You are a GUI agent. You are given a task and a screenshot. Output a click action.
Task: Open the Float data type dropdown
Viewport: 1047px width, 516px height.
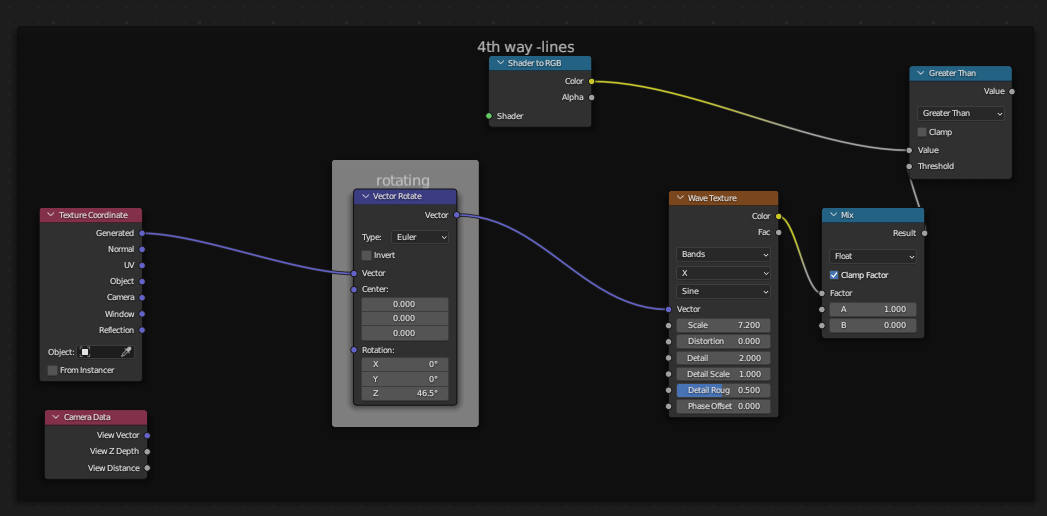click(x=873, y=256)
